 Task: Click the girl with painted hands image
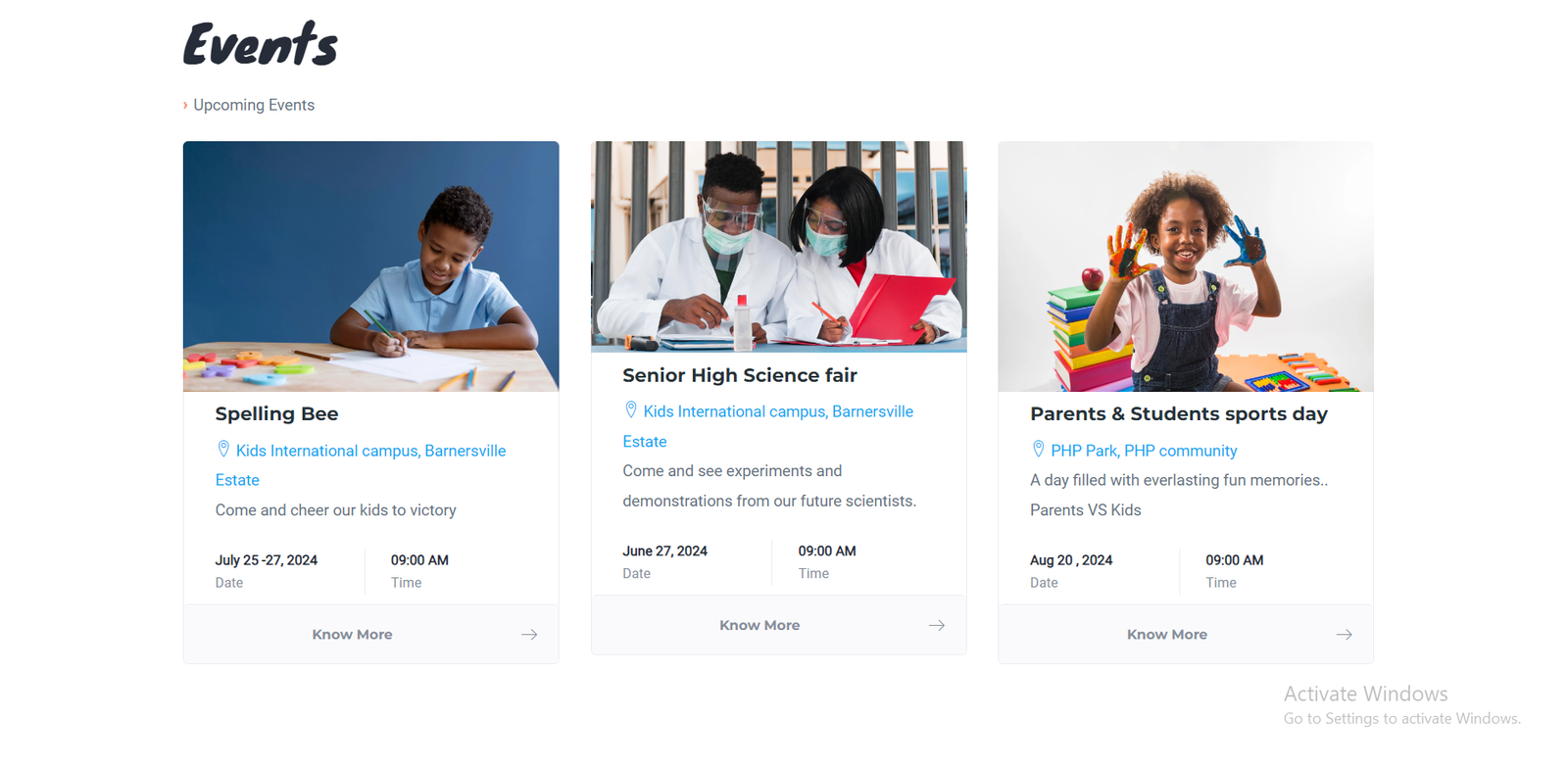click(1186, 266)
